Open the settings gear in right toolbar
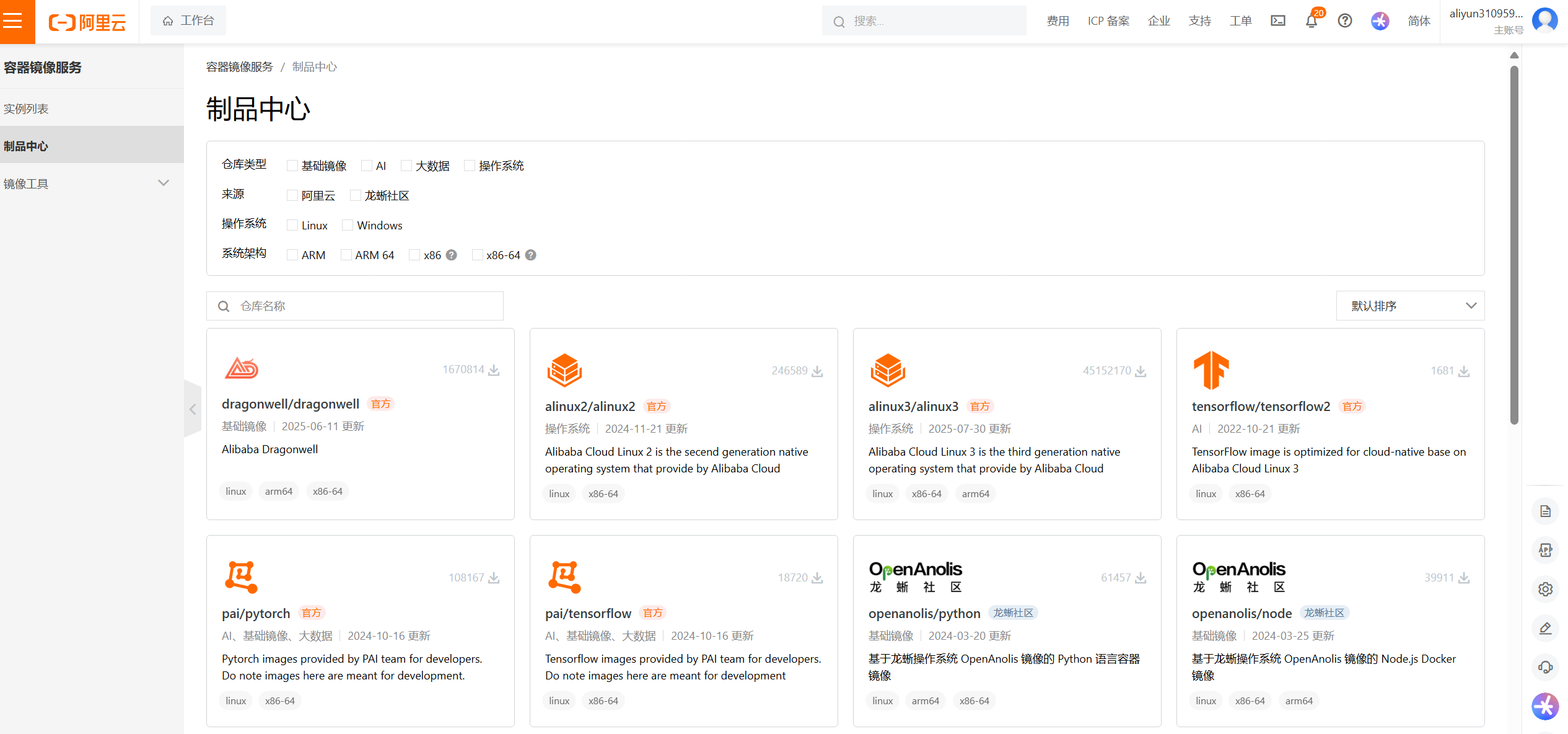This screenshot has width=1568, height=734. pos(1545,589)
